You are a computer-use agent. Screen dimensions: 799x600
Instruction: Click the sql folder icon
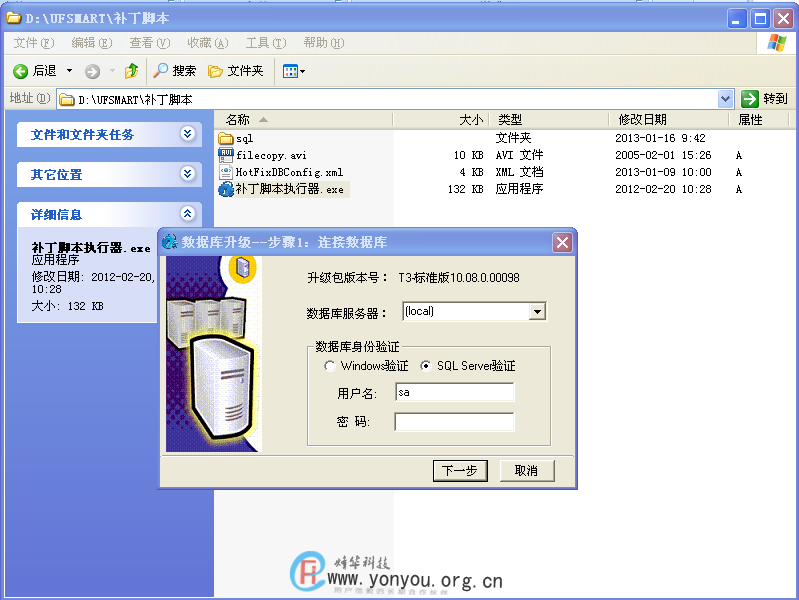coord(225,138)
